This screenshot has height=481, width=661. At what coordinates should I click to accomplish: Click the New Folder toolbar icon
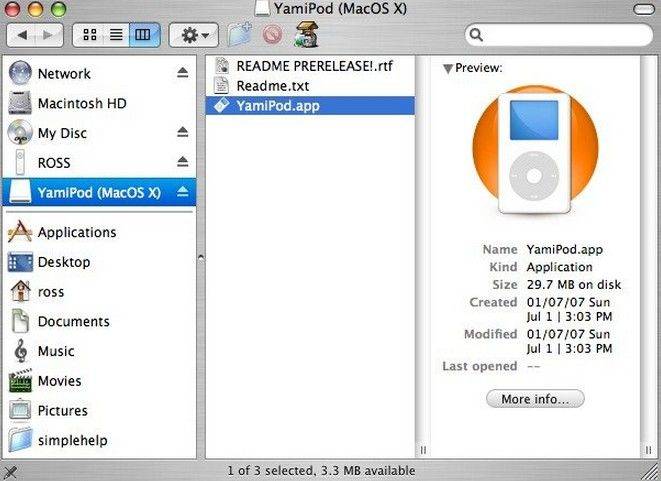point(239,35)
